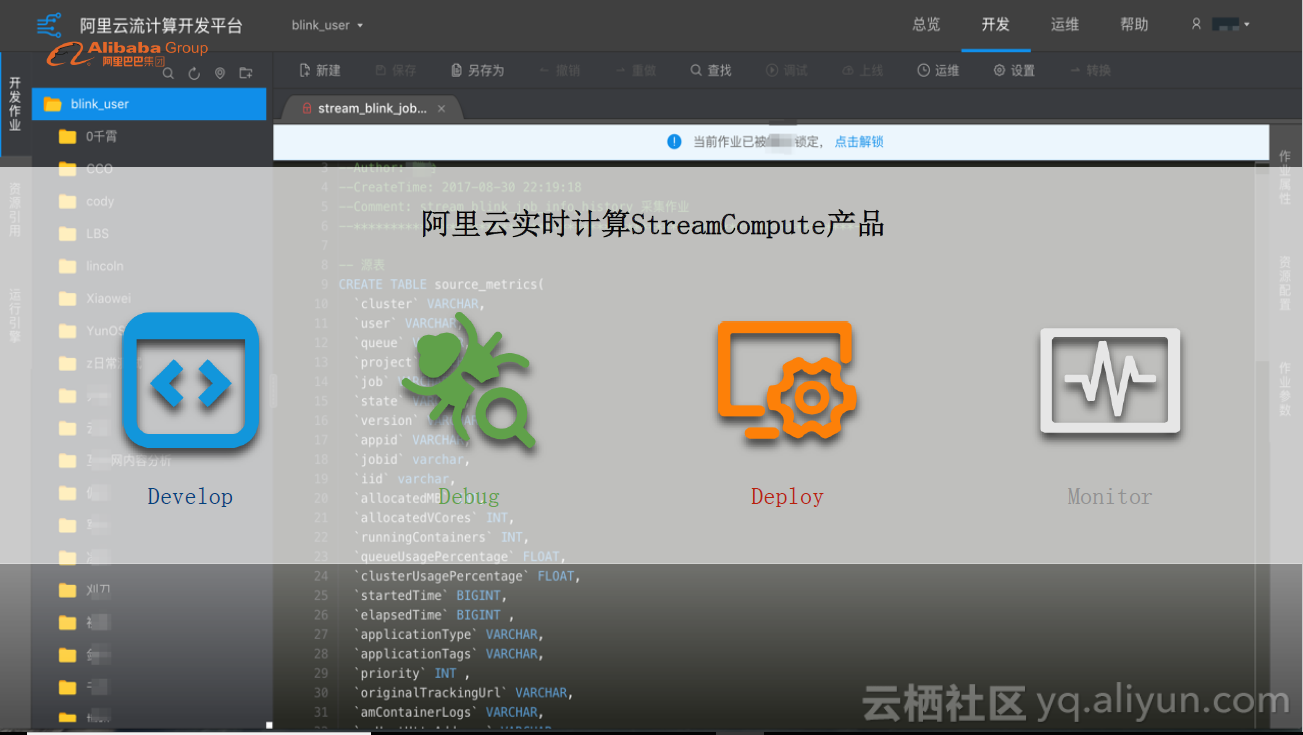
Task: Switch to the 运行引擎 left sidebar tab
Action: pyautogui.click(x=15, y=316)
